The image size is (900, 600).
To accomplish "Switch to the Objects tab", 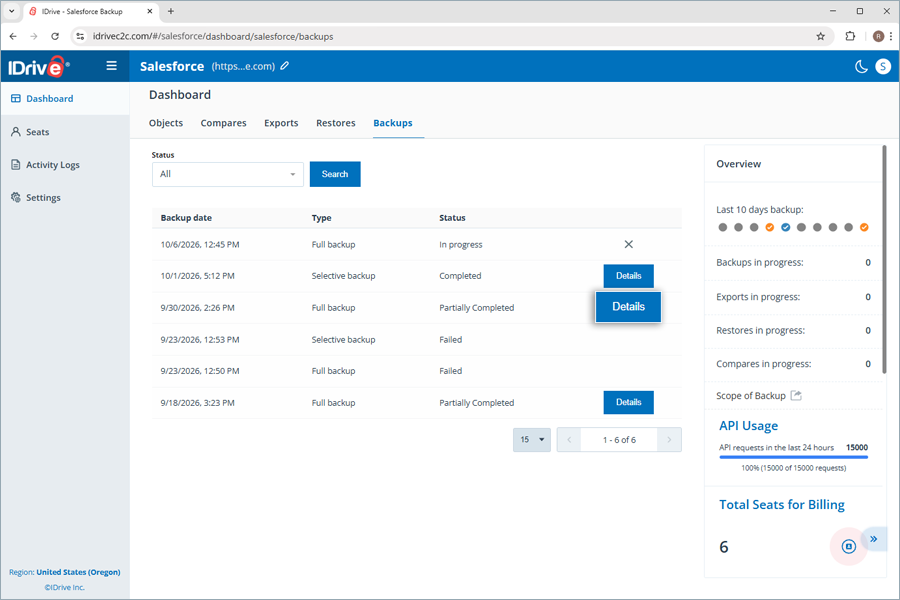I will (x=166, y=123).
